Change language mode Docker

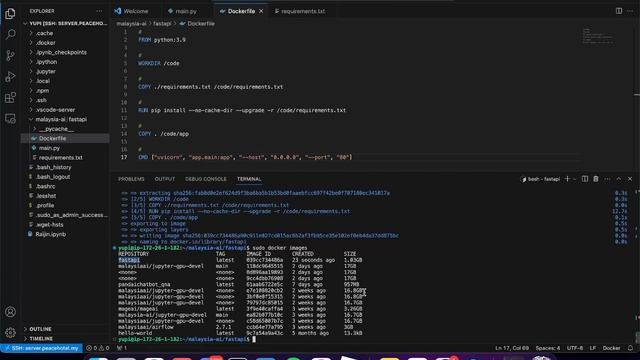click(611, 348)
